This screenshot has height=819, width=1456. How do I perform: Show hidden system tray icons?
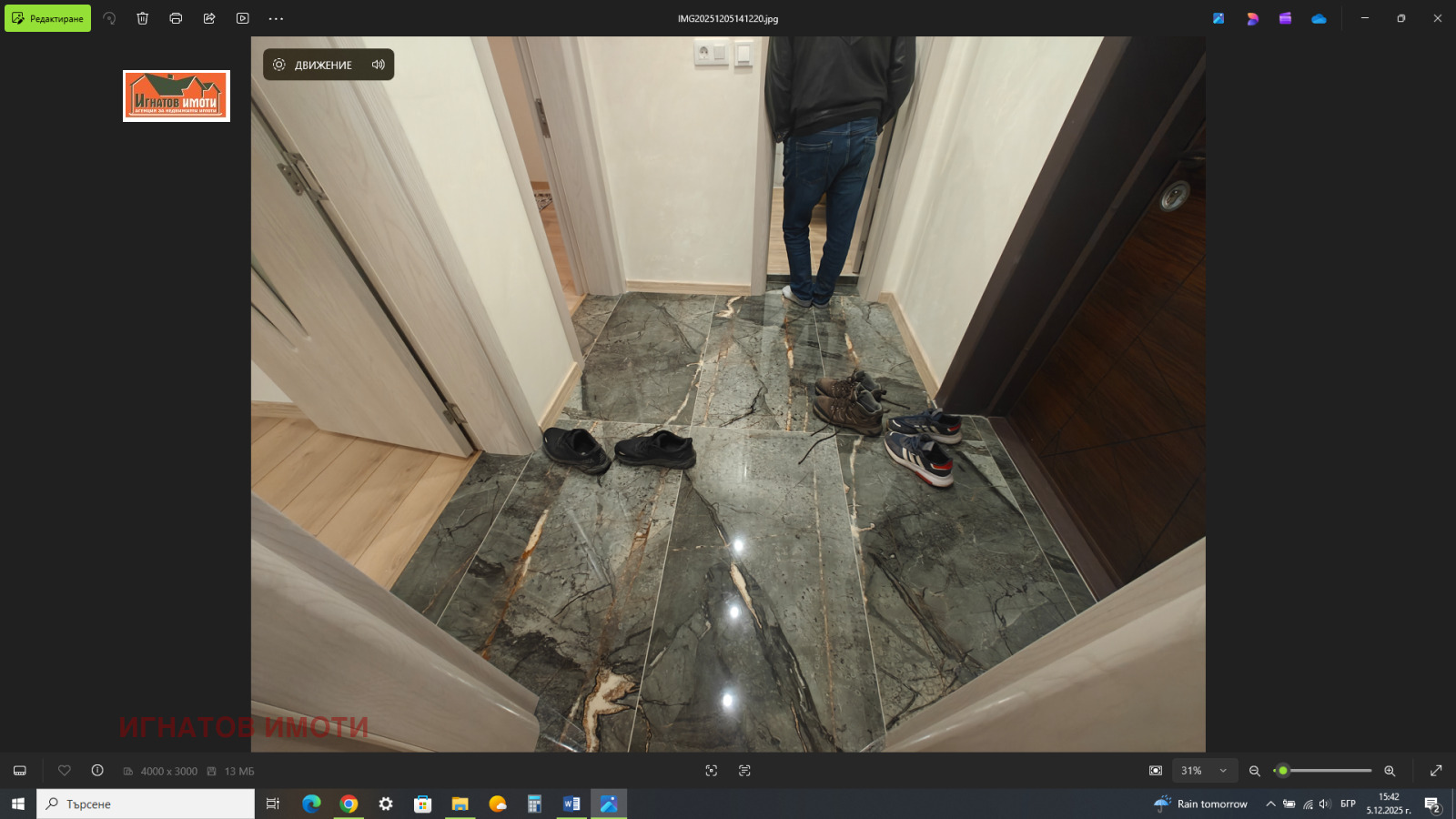pos(1270,804)
